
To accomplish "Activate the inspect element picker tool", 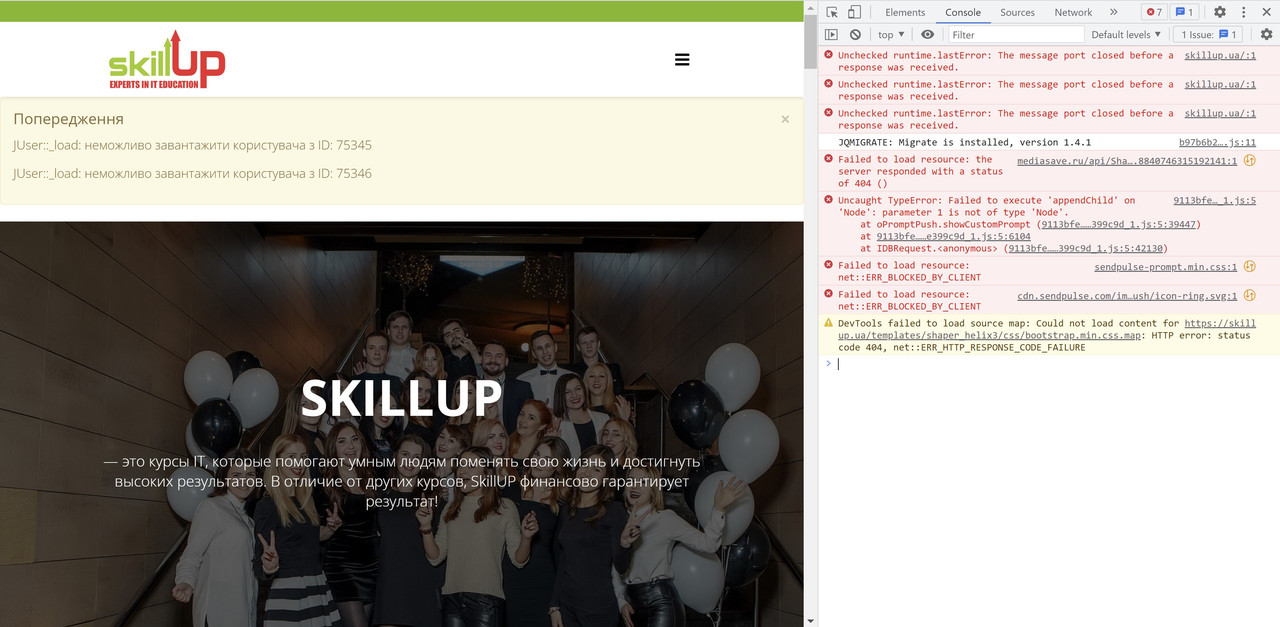I will click(832, 12).
